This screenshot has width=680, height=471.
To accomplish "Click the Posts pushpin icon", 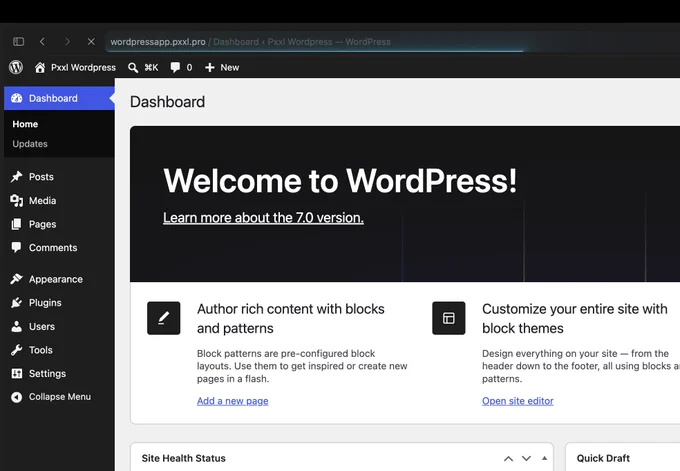I will tap(16, 177).
